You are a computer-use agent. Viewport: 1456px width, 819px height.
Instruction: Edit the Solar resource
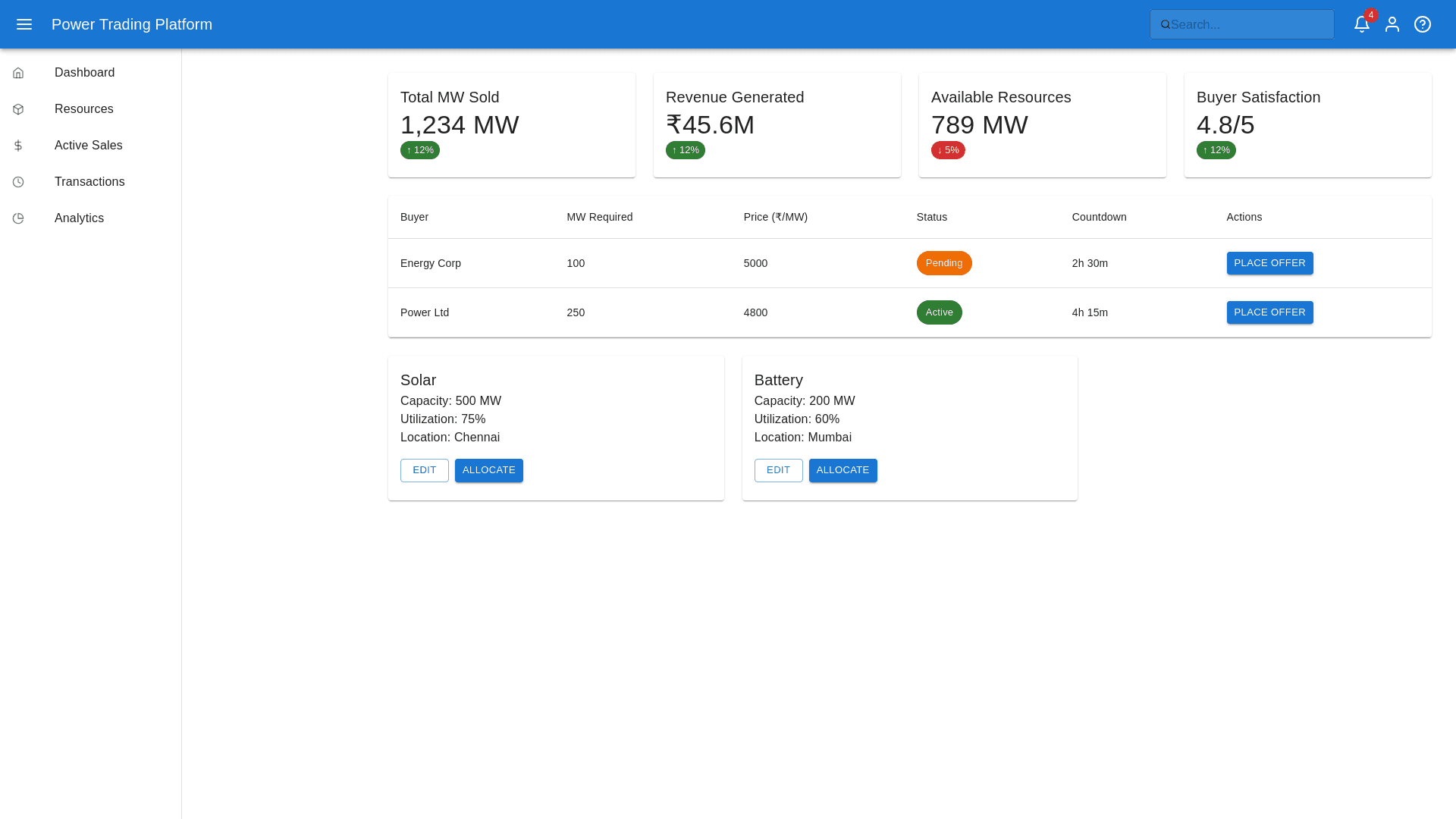pyautogui.click(x=424, y=470)
